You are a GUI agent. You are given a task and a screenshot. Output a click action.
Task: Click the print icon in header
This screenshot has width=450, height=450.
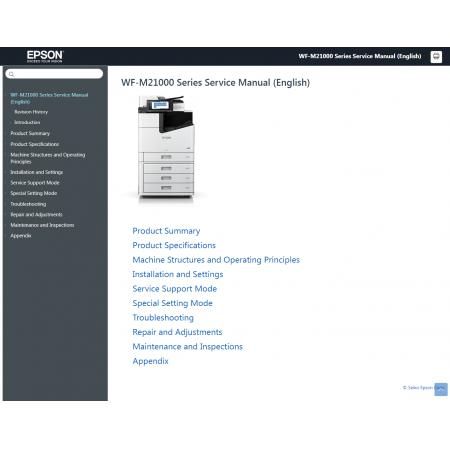[436, 57]
